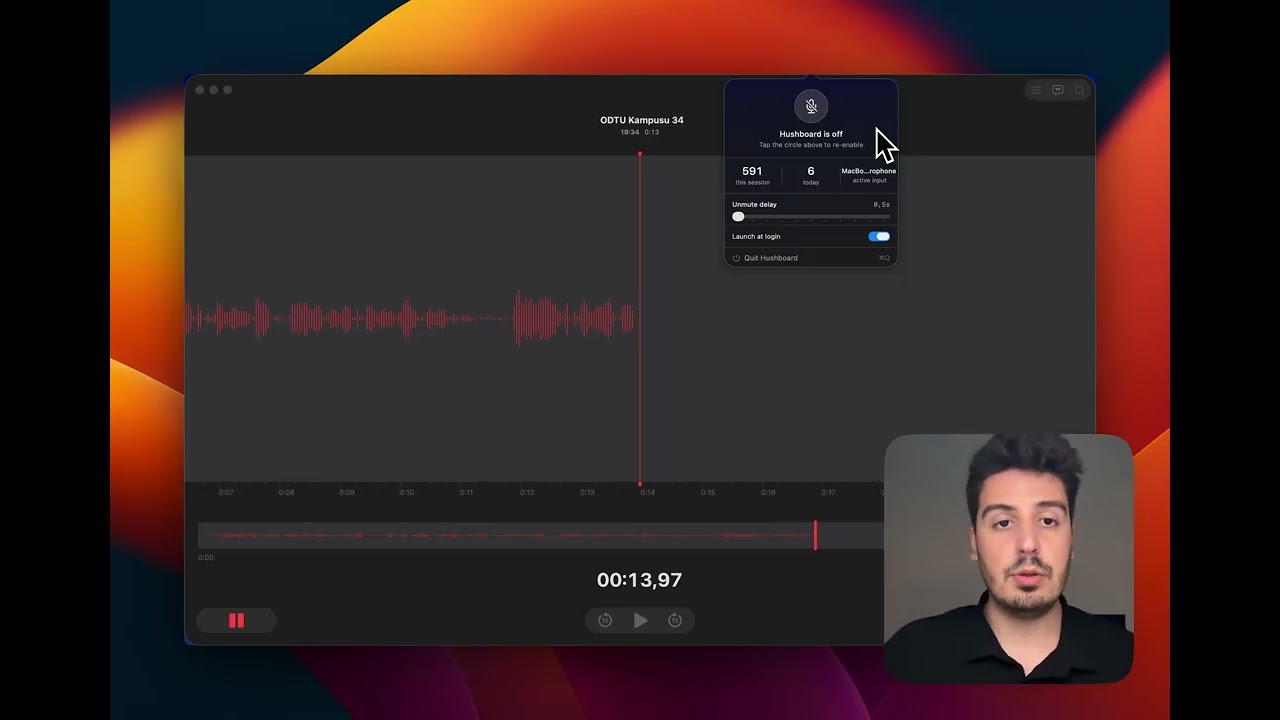Click the 'Unmute delay' label
Screen dimensions: 1280x720
tap(754, 204)
